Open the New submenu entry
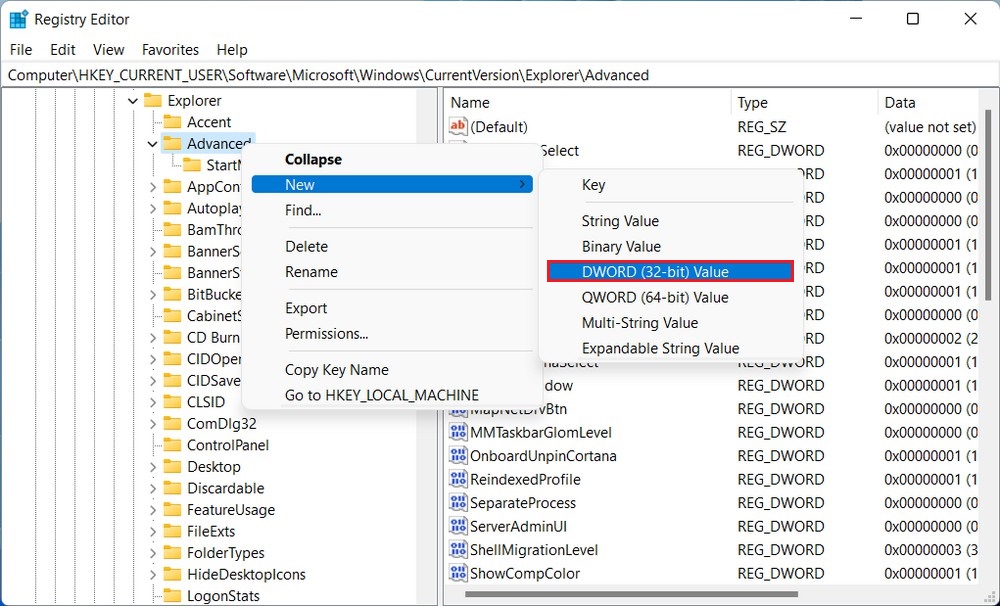1000x606 pixels. 392,184
